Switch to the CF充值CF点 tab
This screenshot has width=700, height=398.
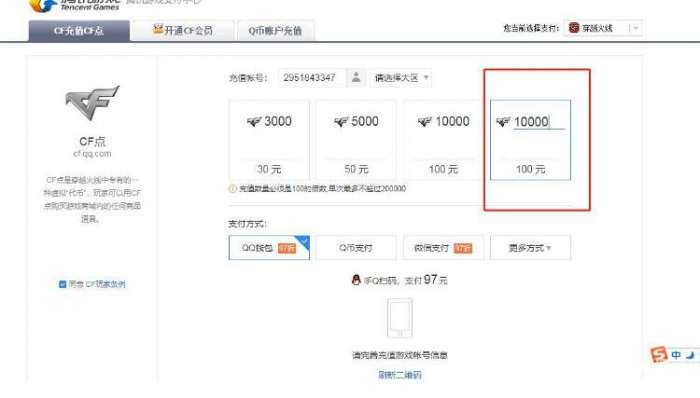79,30
